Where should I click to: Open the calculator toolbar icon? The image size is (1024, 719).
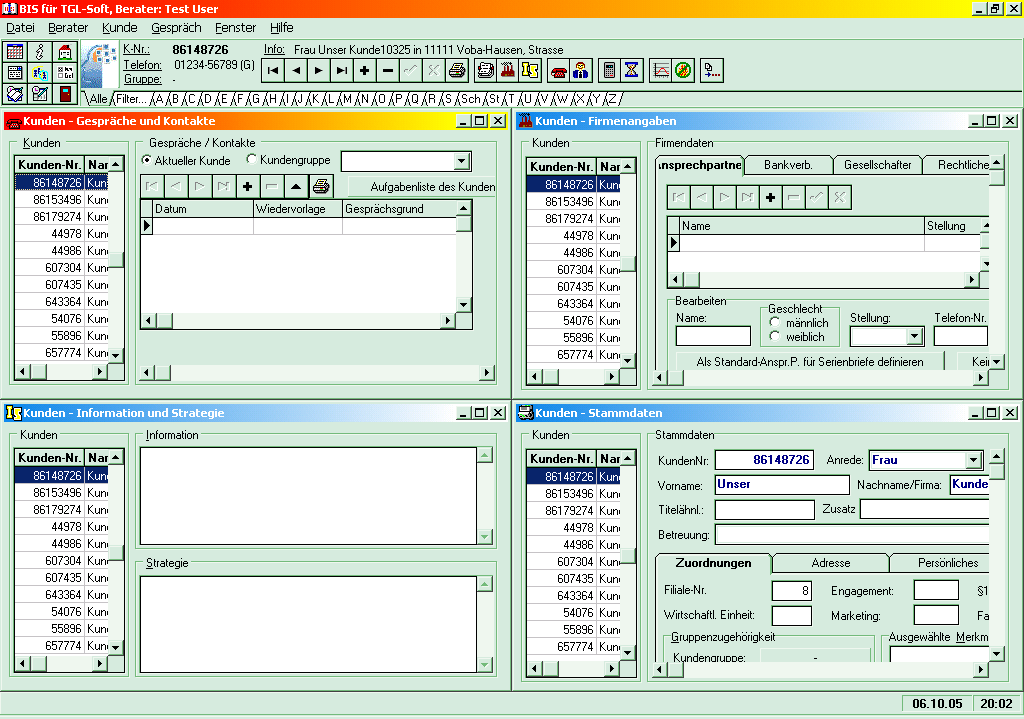(609, 71)
